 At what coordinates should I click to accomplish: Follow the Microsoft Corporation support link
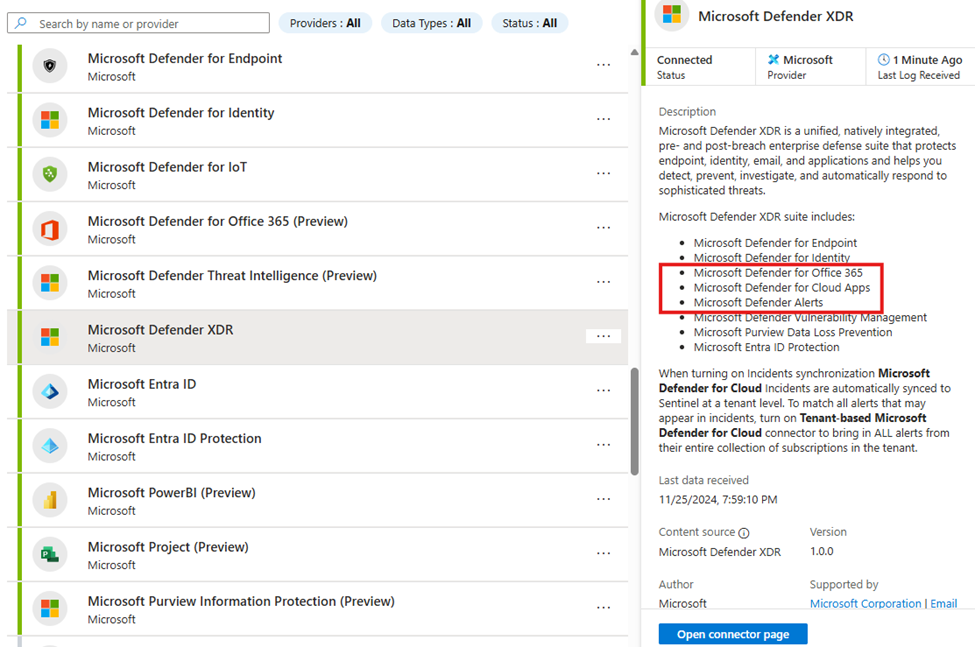click(x=866, y=603)
